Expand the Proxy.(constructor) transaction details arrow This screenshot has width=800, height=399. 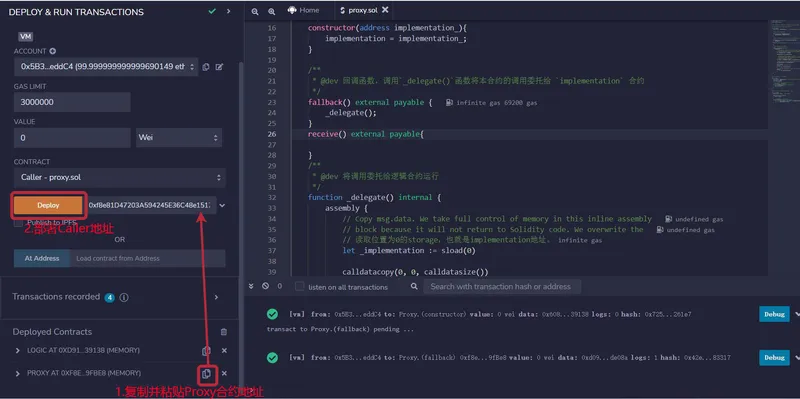796,314
